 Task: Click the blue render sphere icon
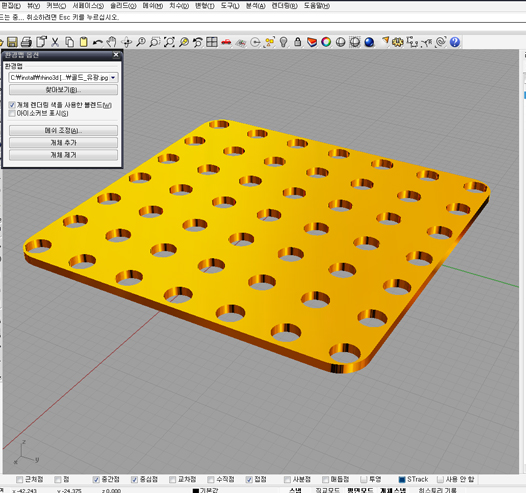(x=369, y=42)
